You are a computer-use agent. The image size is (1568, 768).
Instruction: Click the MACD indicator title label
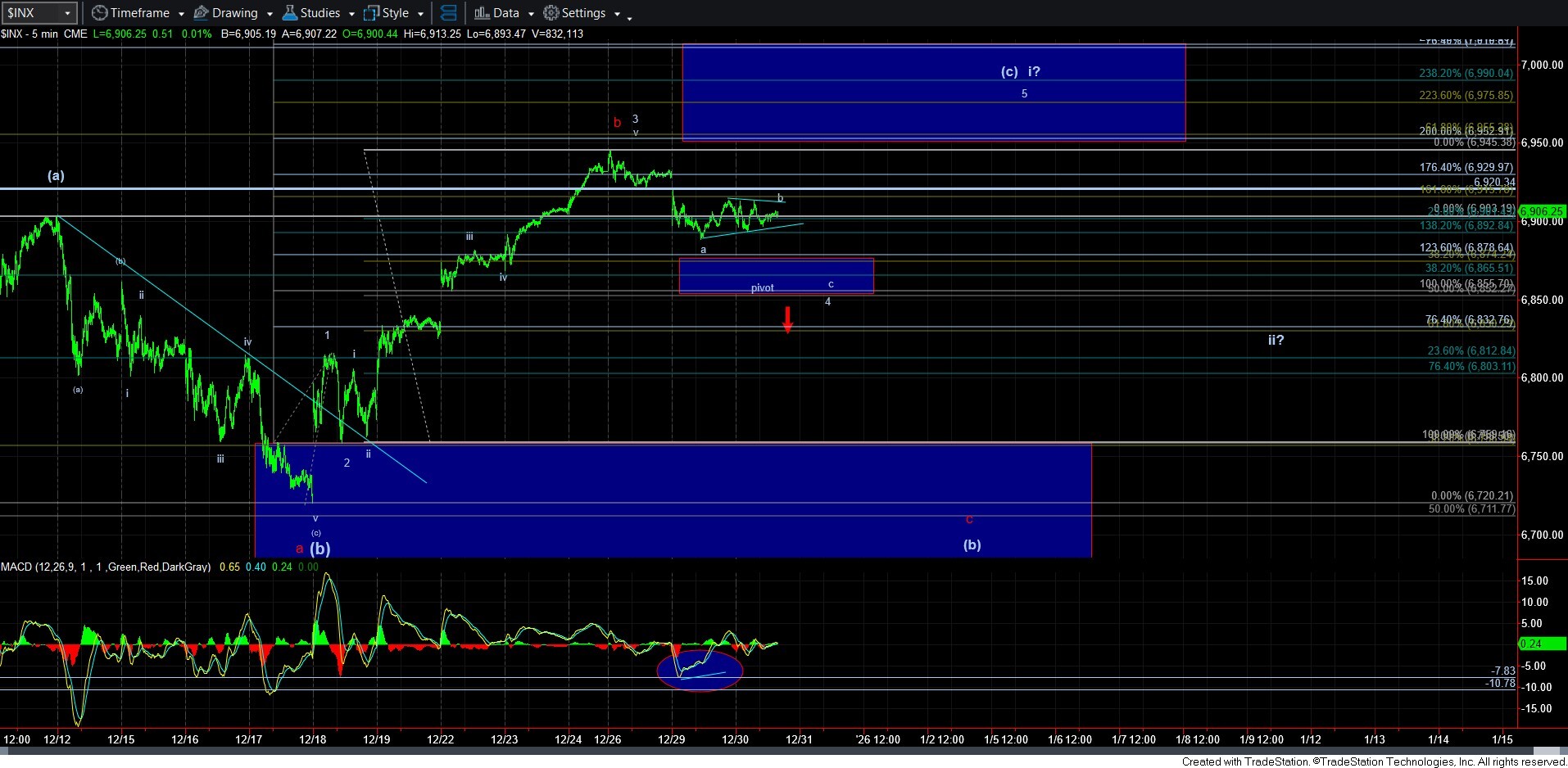[x=105, y=567]
